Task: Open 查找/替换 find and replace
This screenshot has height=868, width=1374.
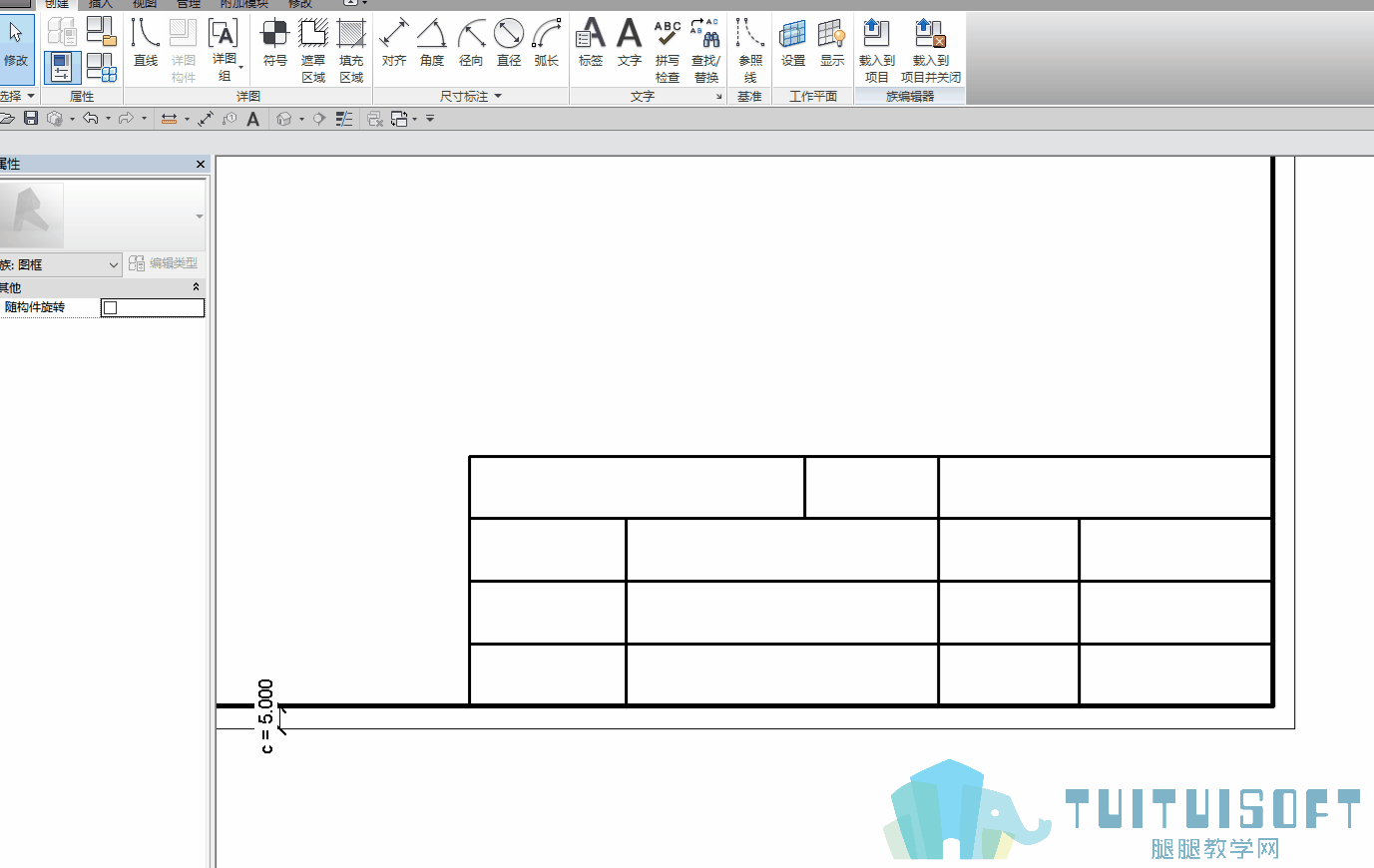Action: (x=706, y=50)
